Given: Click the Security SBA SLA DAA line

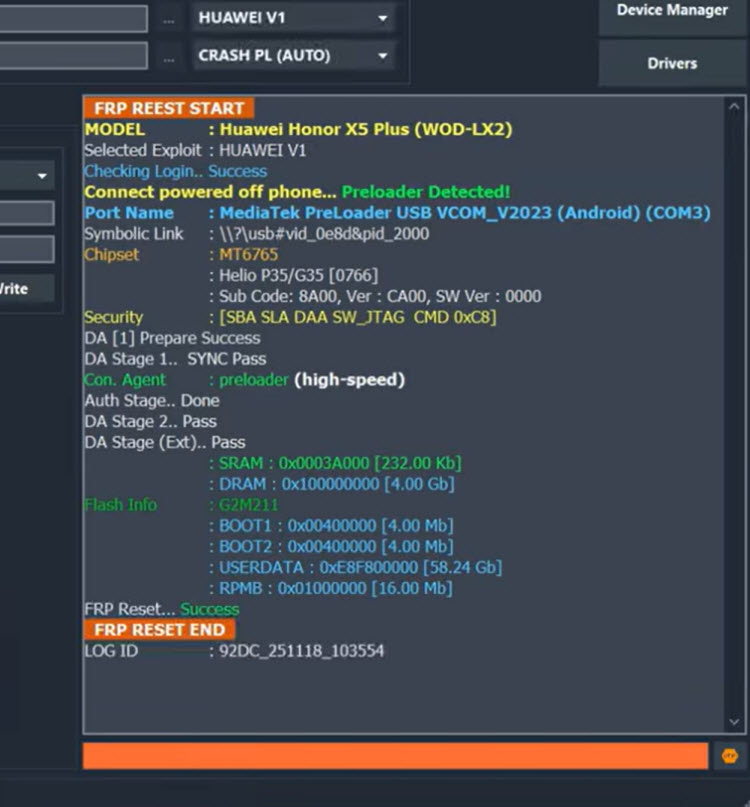Looking at the screenshot, I should click(290, 317).
